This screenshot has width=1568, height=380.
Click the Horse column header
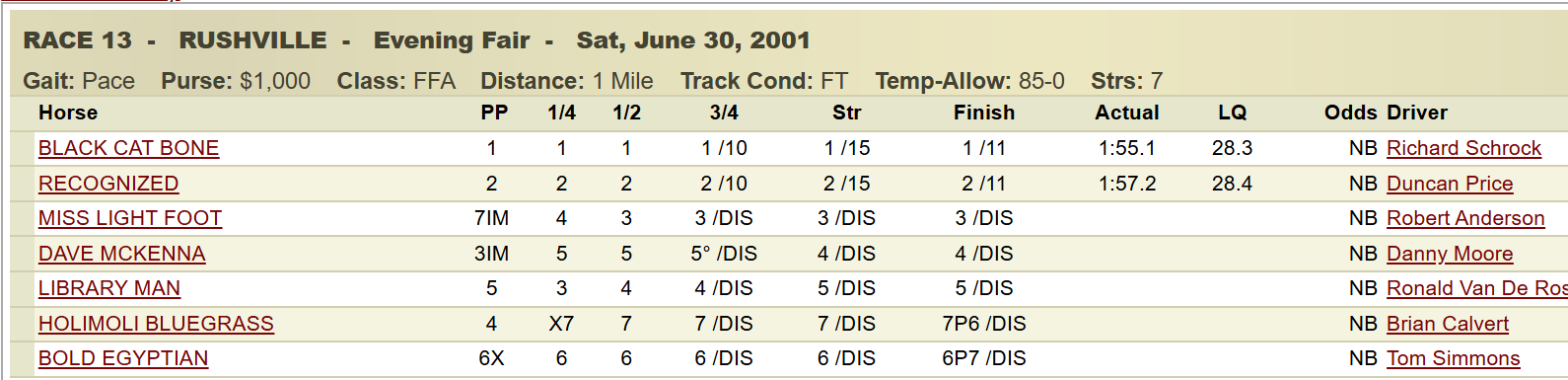pos(68,113)
